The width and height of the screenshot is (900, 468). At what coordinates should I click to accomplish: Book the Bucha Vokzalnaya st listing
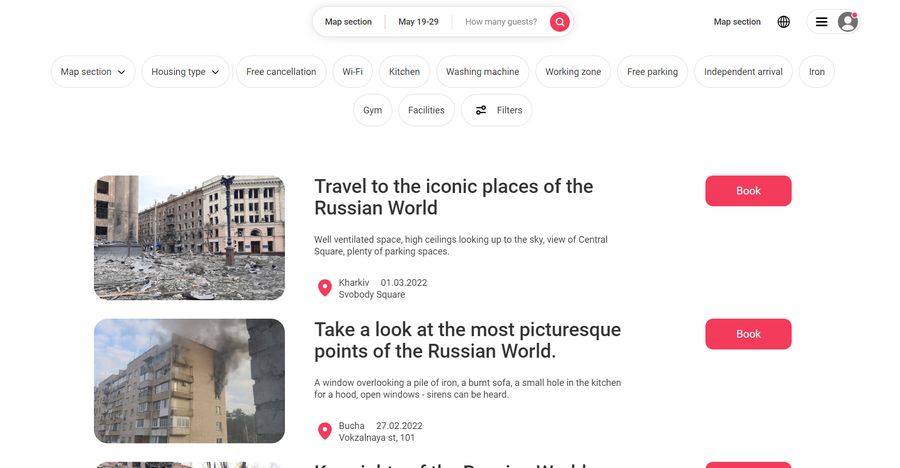pos(748,334)
